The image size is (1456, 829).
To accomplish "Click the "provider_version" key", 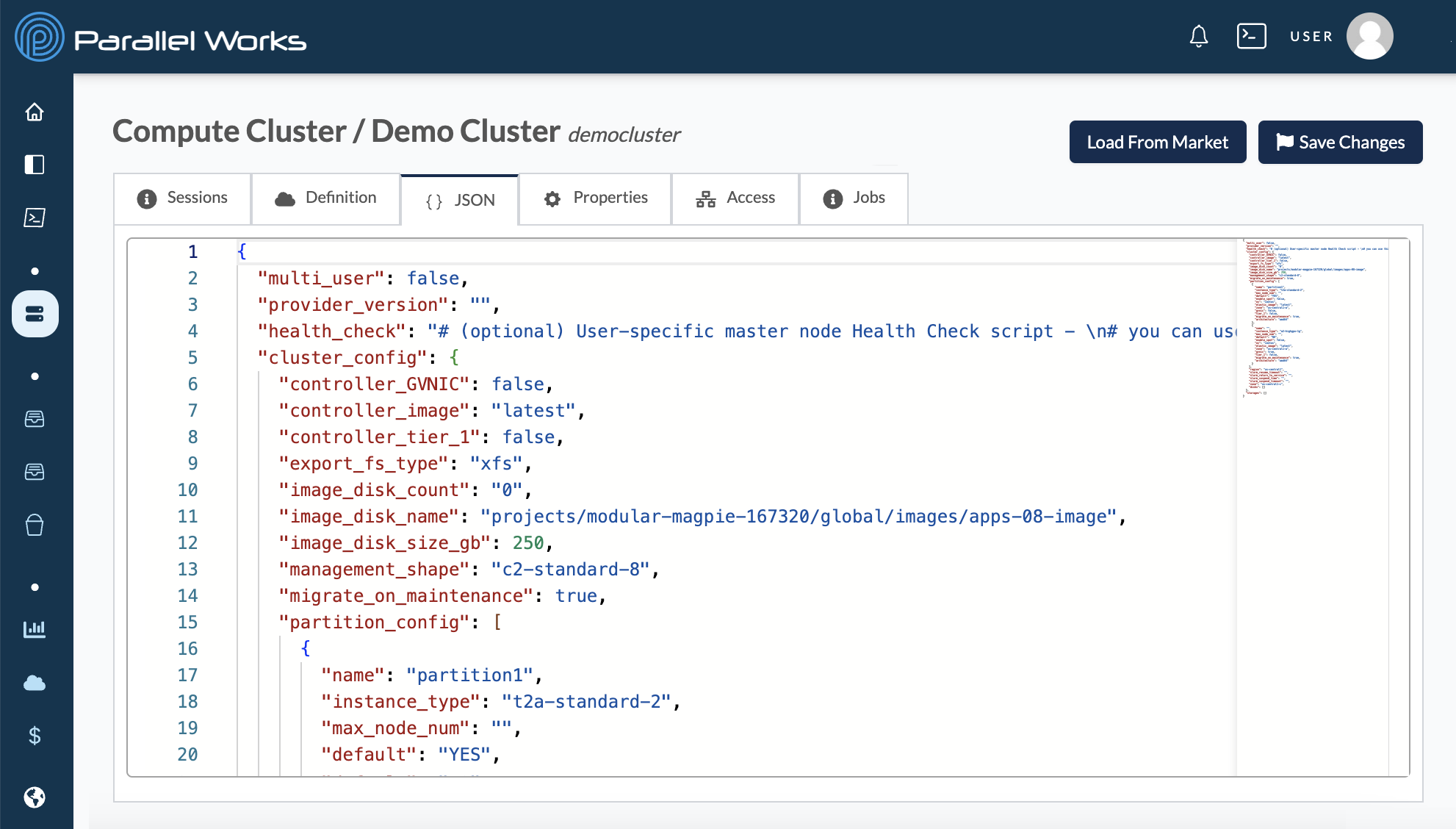I will [x=353, y=305].
